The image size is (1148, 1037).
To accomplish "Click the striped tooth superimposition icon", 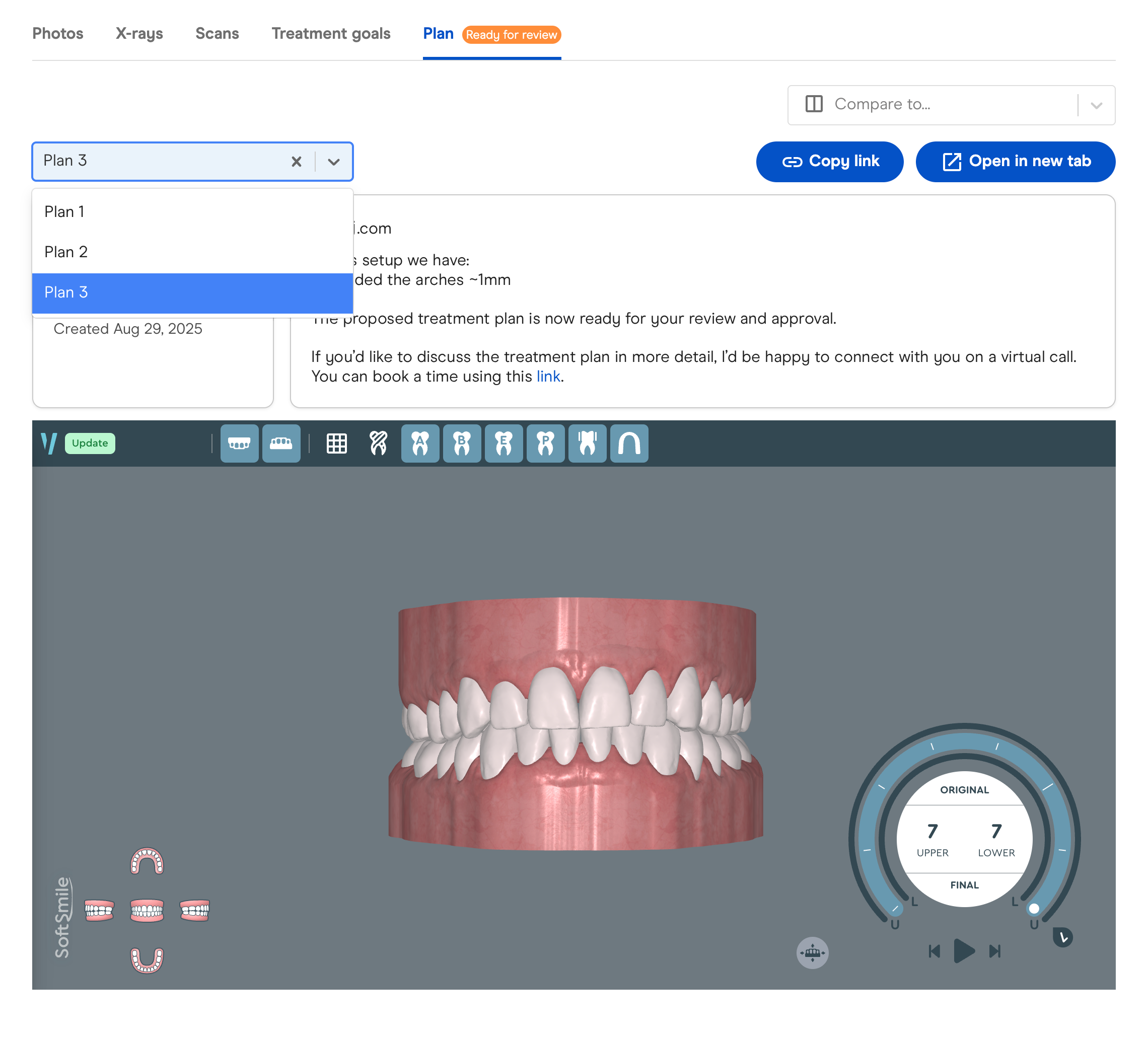I will point(378,443).
